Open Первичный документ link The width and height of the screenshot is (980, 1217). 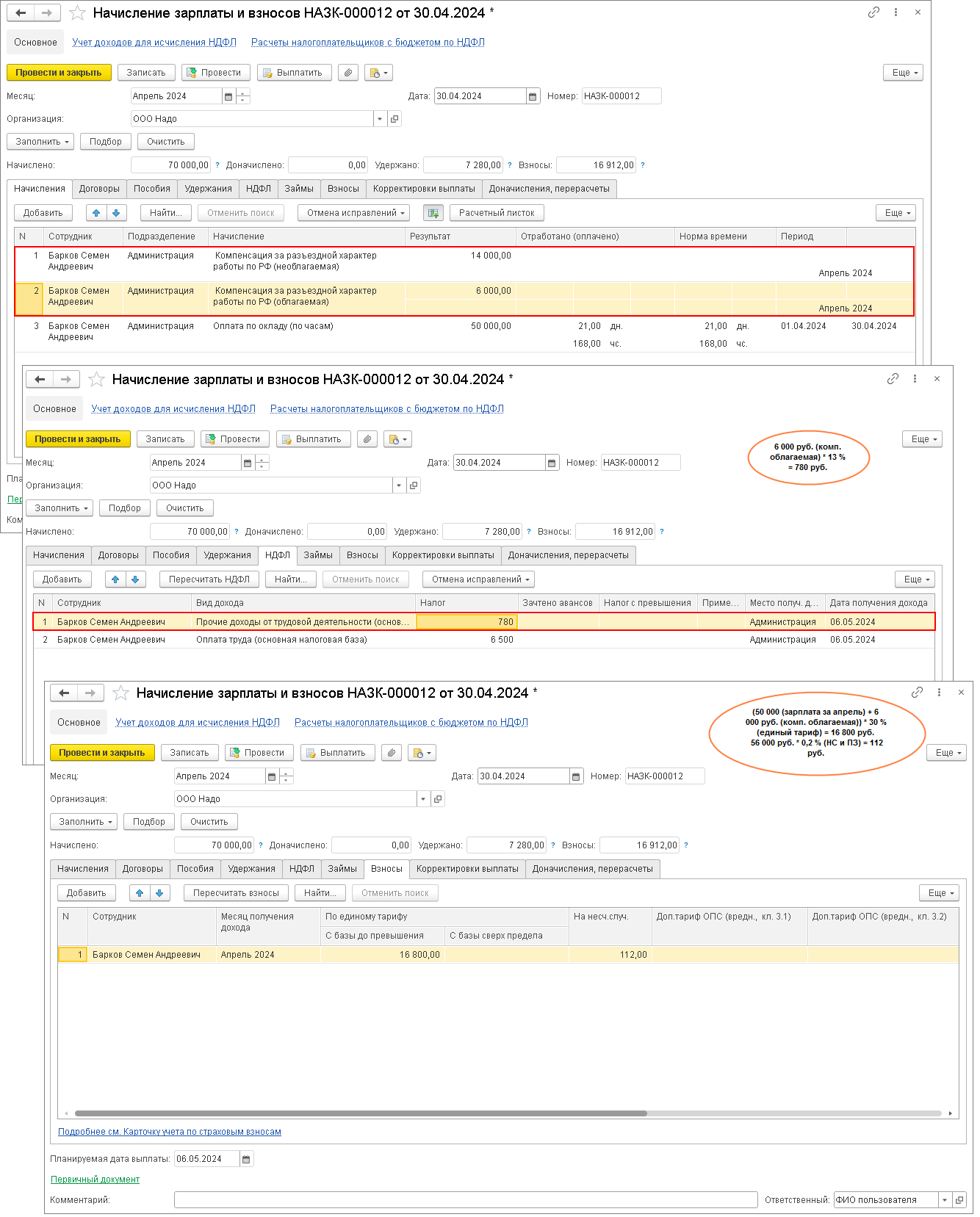pos(95,1180)
